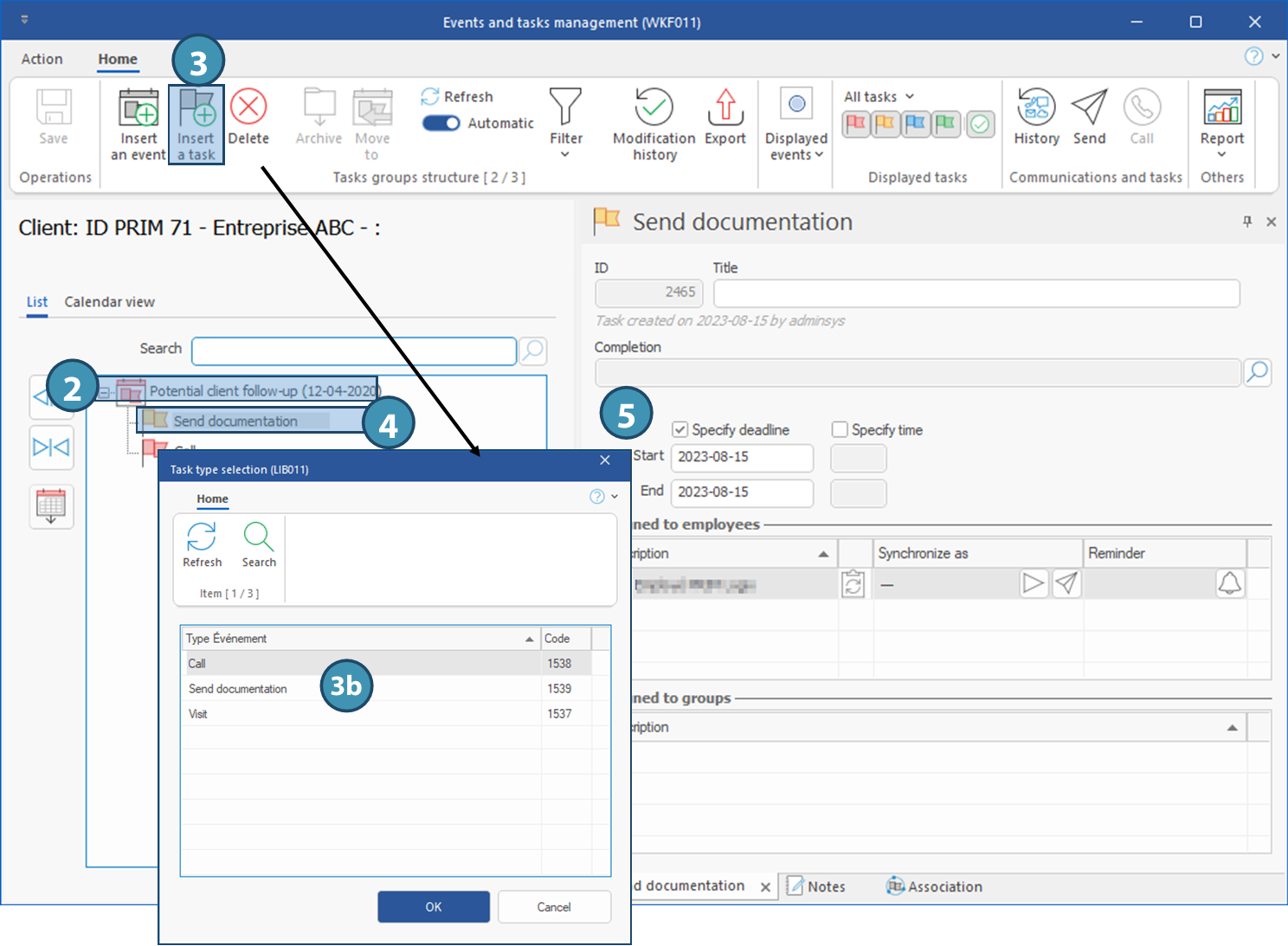Switch to Calendar view tab
Image resolution: width=1288 pixels, height=946 pixels.
pos(109,302)
